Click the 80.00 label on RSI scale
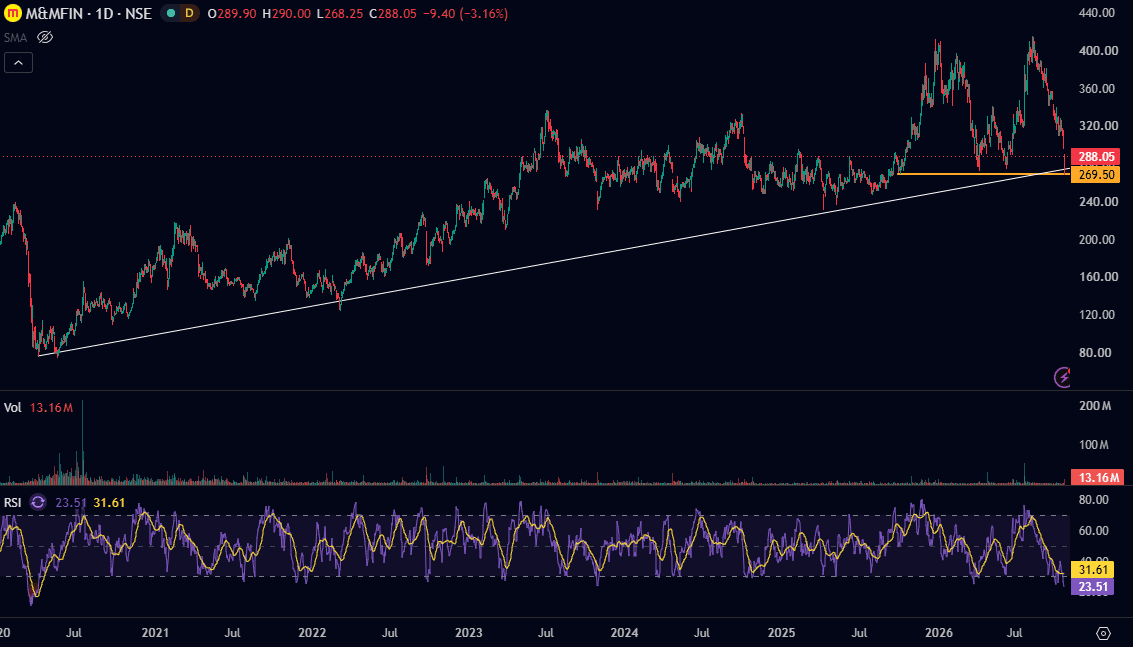 pyautogui.click(x=1093, y=500)
